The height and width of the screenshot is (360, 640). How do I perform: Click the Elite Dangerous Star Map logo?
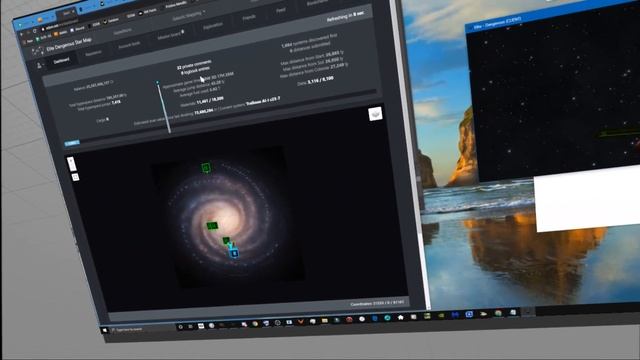(x=38, y=51)
